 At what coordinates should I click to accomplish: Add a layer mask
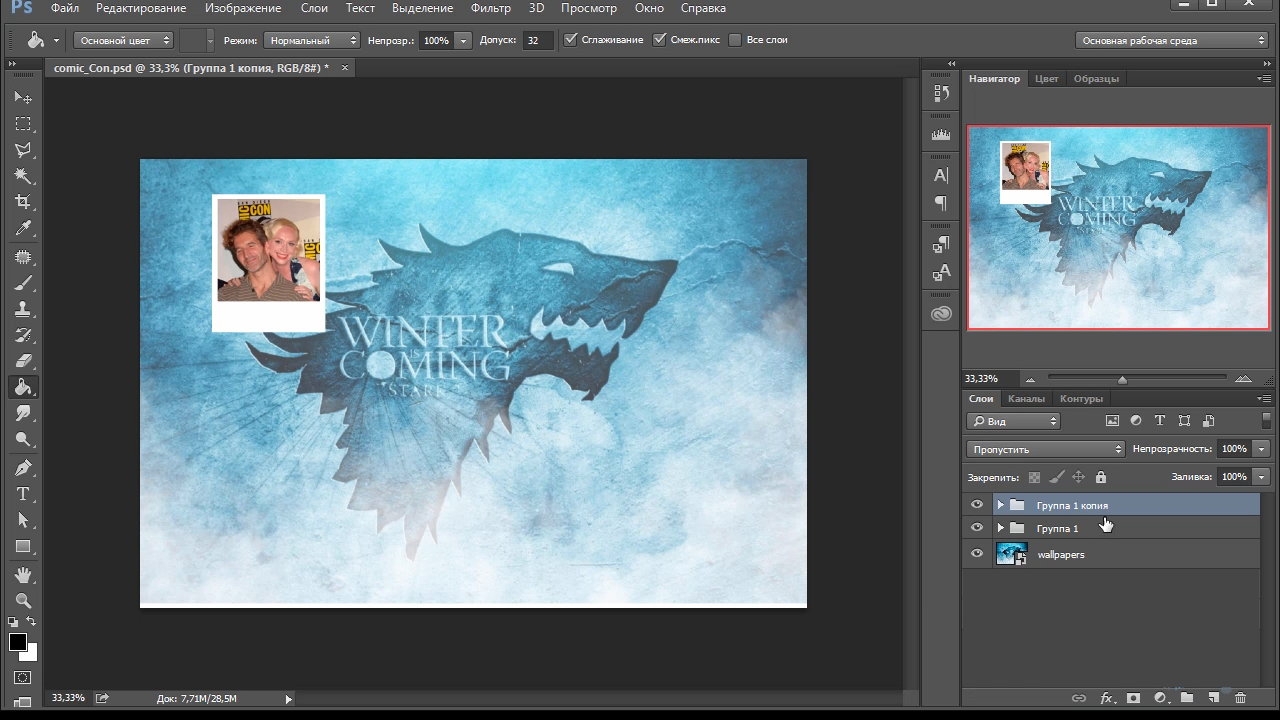click(x=1133, y=698)
